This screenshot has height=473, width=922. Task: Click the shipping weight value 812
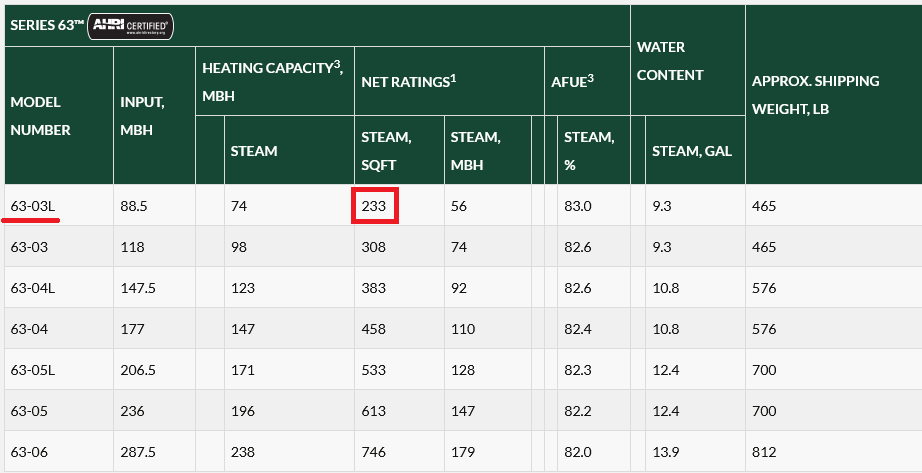tap(764, 452)
